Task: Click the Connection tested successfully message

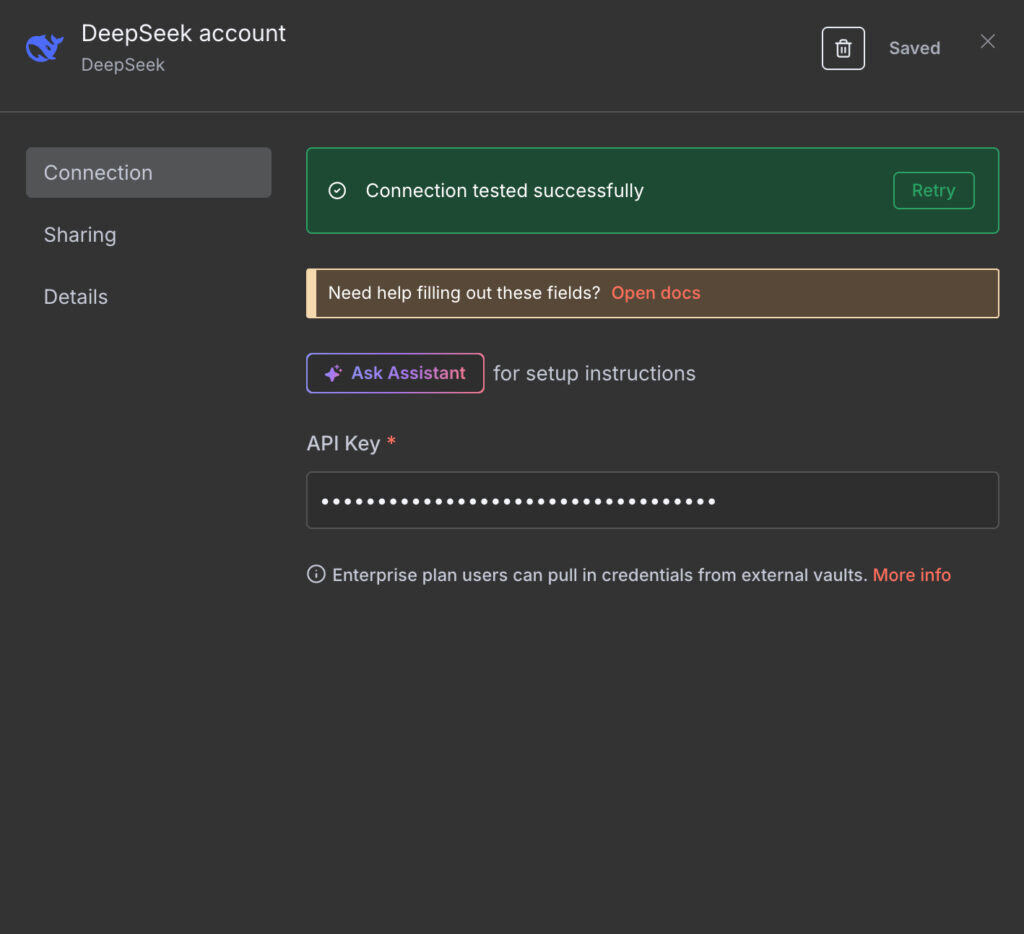Action: pos(504,191)
